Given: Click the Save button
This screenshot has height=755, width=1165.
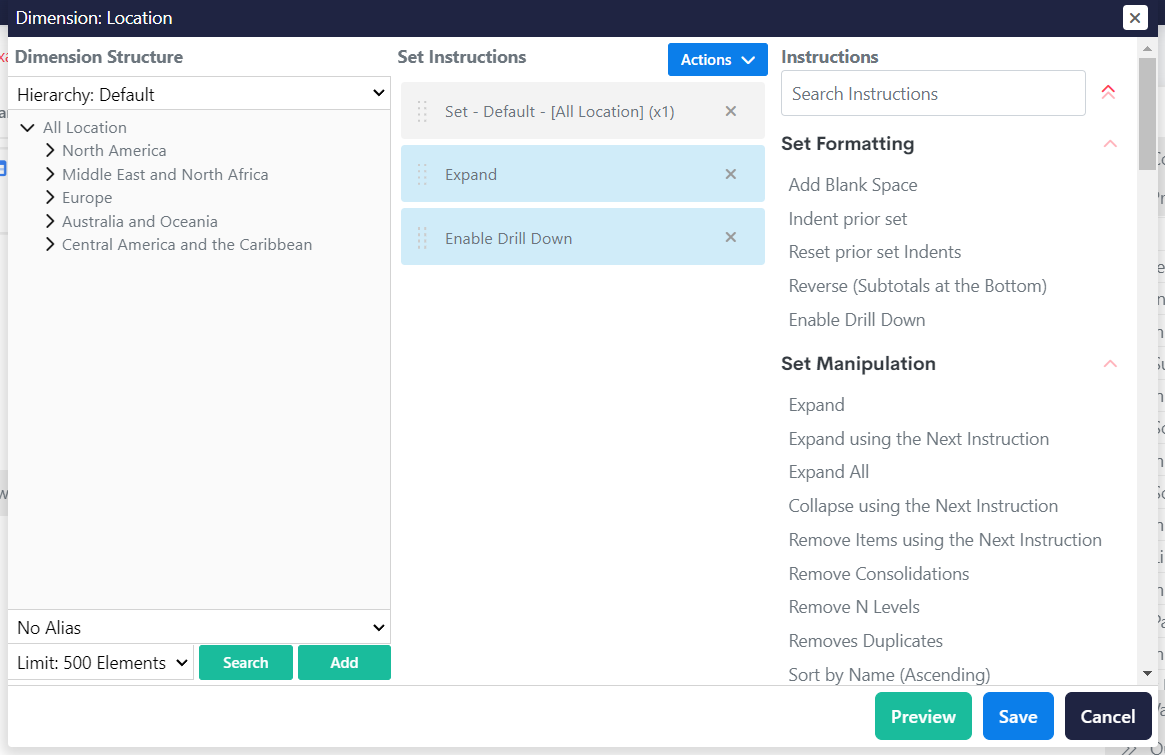Looking at the screenshot, I should [1017, 716].
